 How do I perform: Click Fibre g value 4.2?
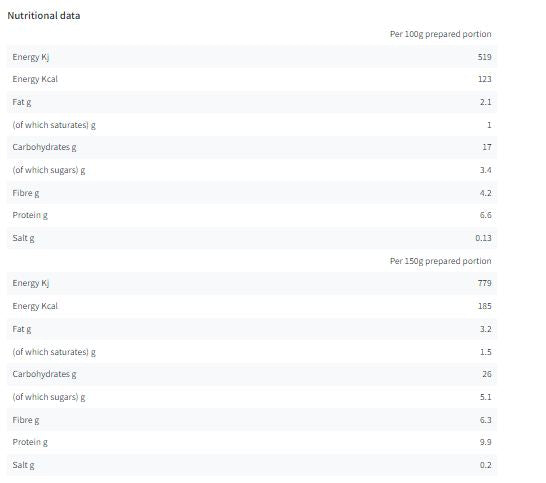point(485,193)
